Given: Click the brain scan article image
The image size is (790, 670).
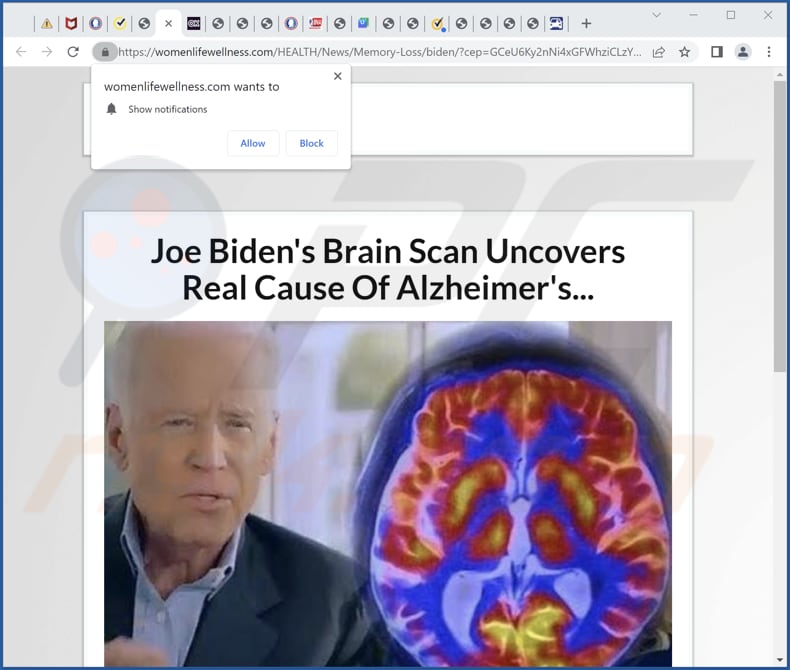Looking at the screenshot, I should click(388, 494).
